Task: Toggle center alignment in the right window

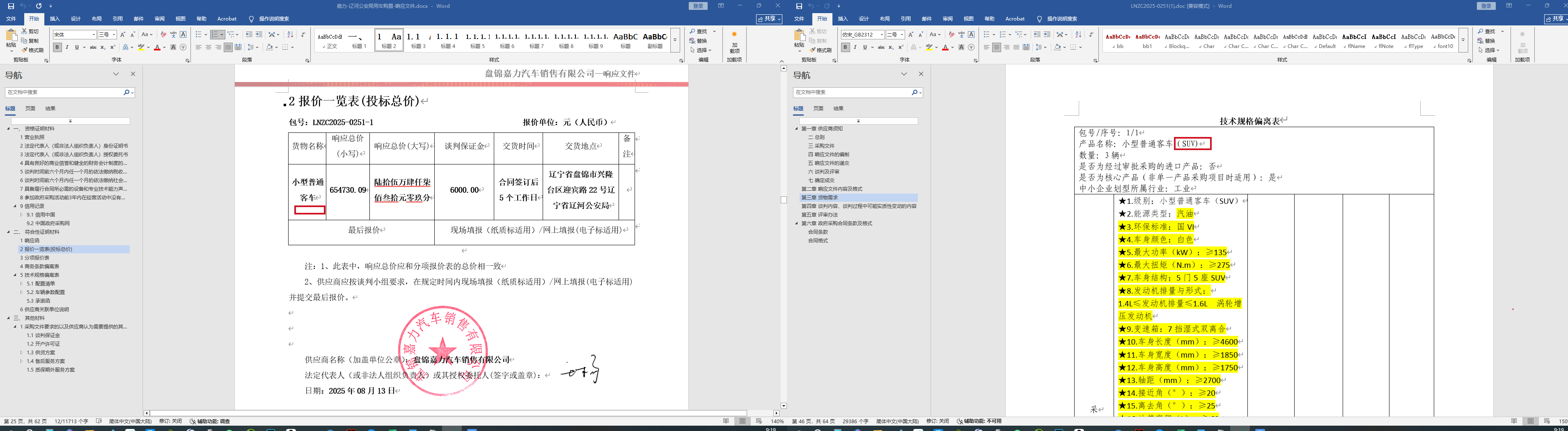Action: (x=997, y=48)
